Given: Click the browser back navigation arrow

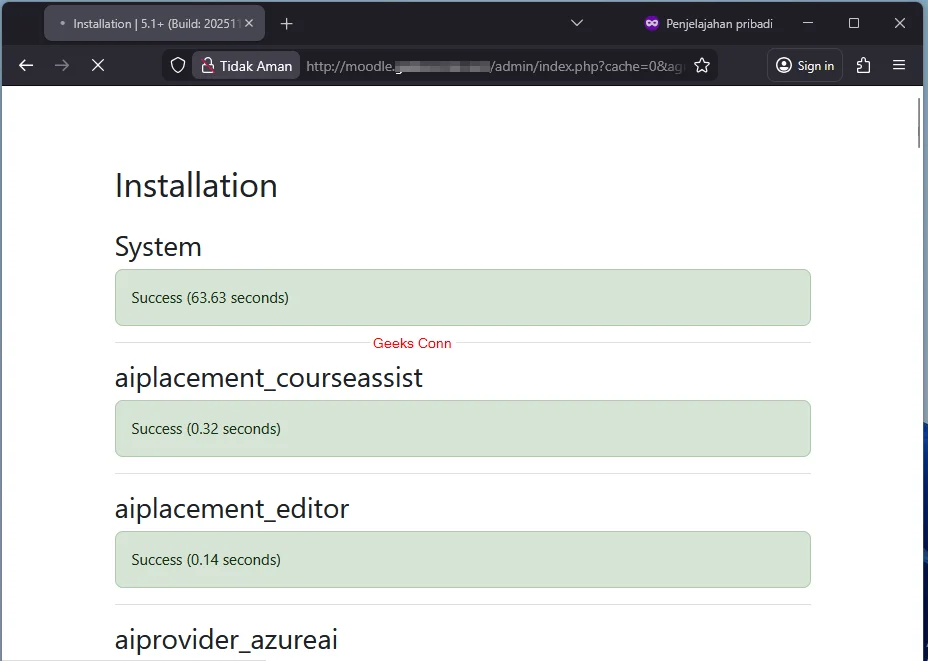Looking at the screenshot, I should coord(25,65).
